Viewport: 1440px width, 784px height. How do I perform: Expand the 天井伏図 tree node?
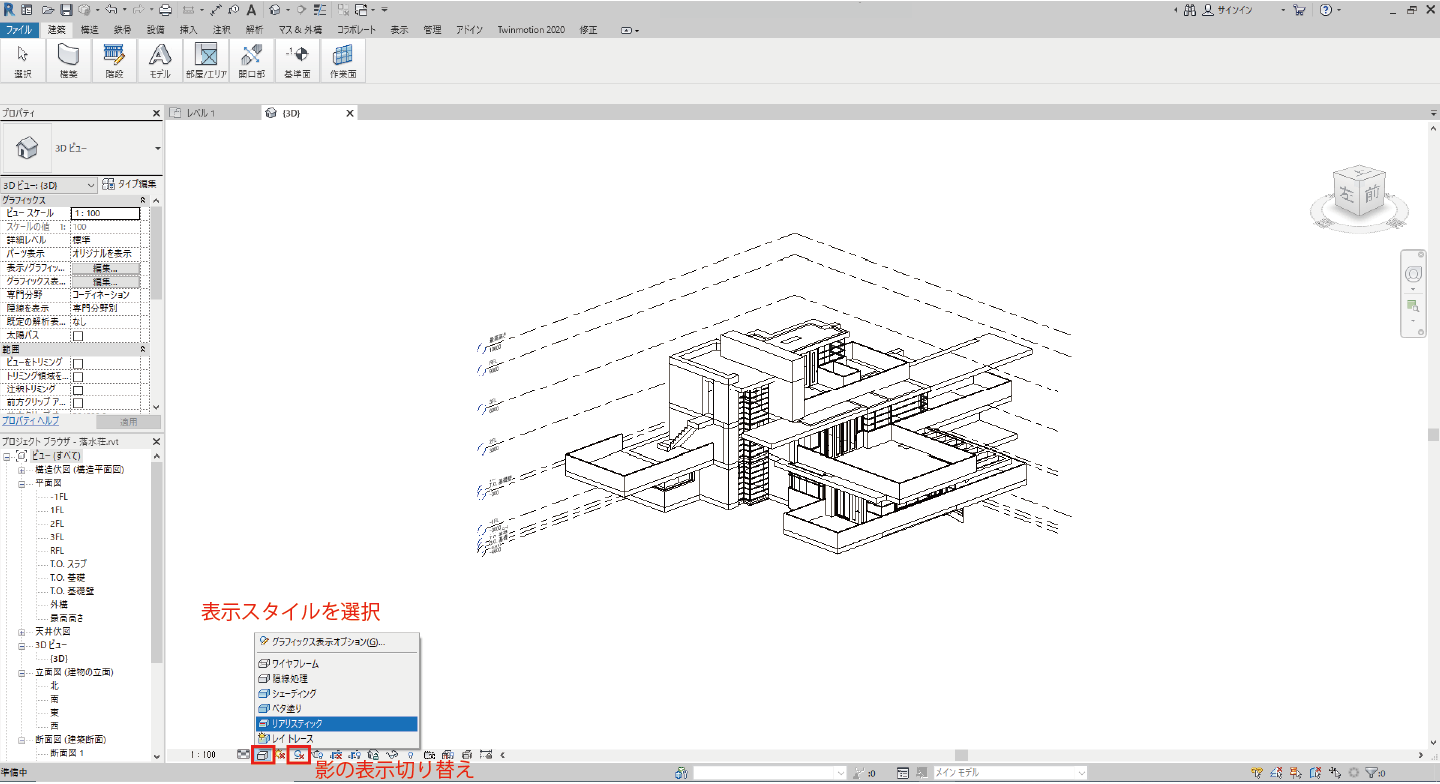click(x=21, y=632)
